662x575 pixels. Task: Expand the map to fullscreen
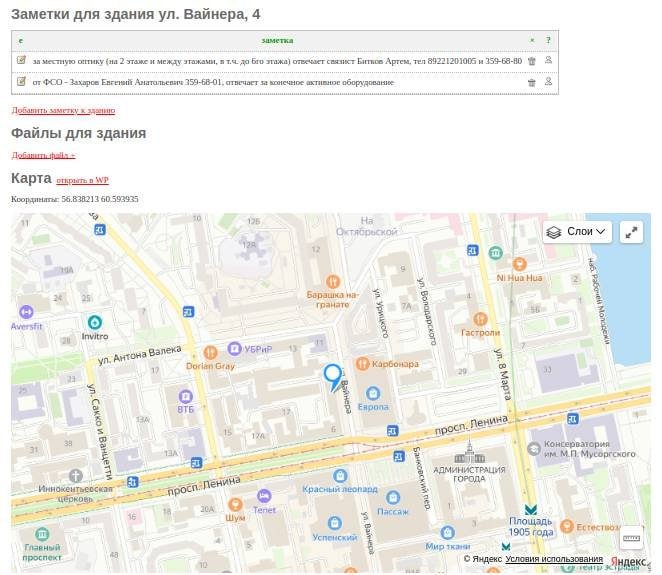point(631,232)
